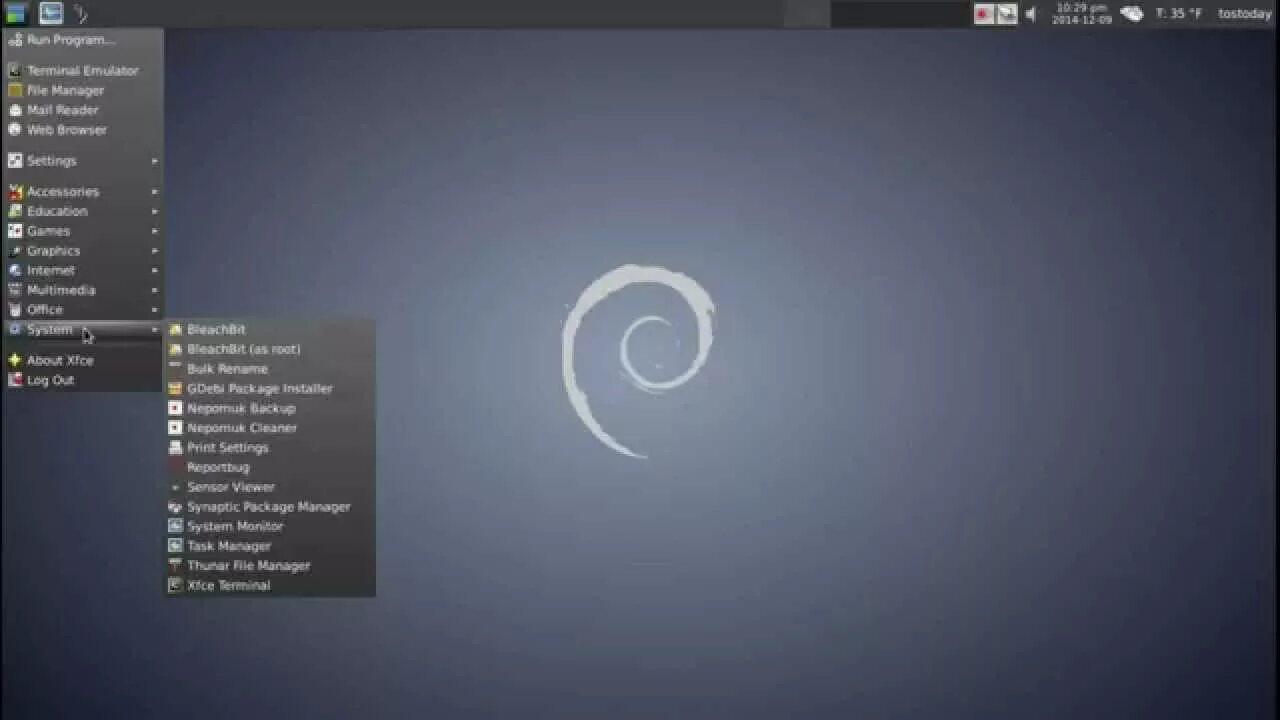Open Mail Reader from the menu
Screen dimensions: 1280x720
tap(83, 110)
